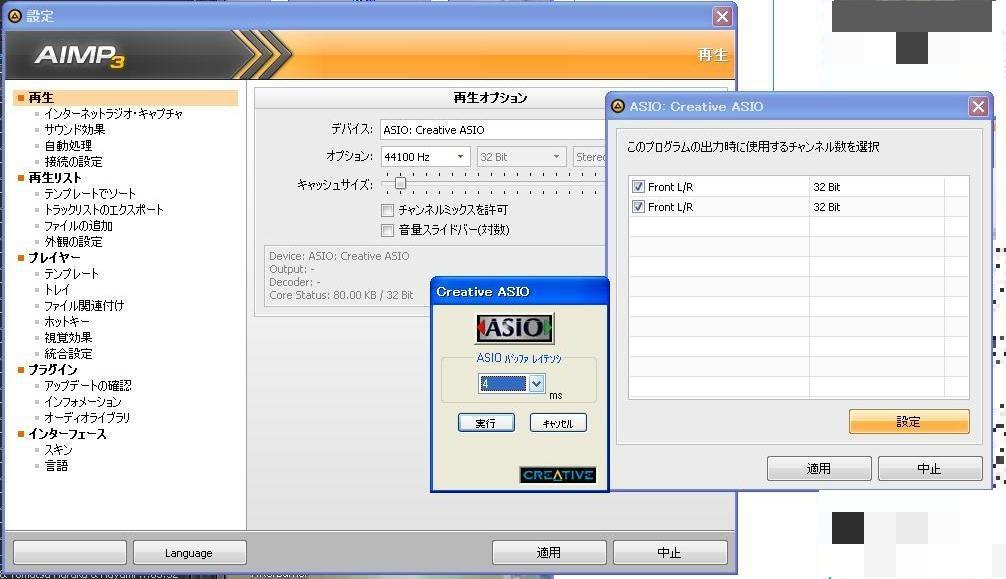This screenshot has height=579, width=1006.
Task: Toggle 音量スライドバー(対数) checkbox
Action: (387, 230)
